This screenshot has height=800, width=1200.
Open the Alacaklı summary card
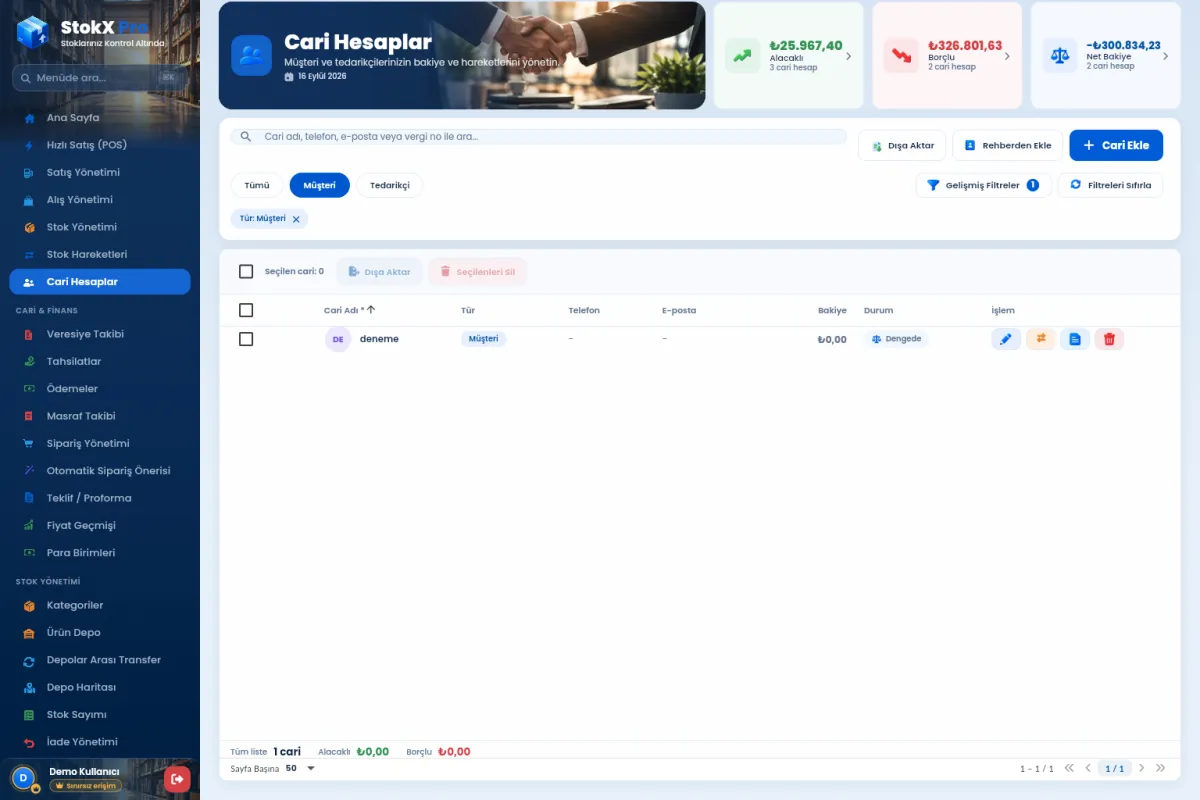(x=789, y=56)
